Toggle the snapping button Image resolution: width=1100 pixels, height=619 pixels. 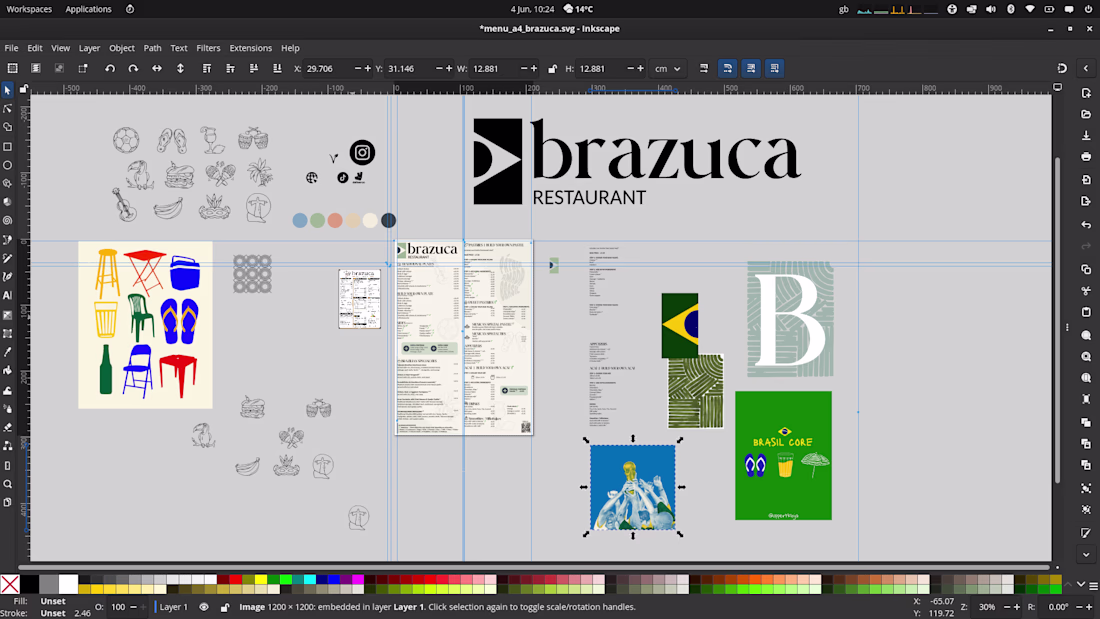(1062, 68)
